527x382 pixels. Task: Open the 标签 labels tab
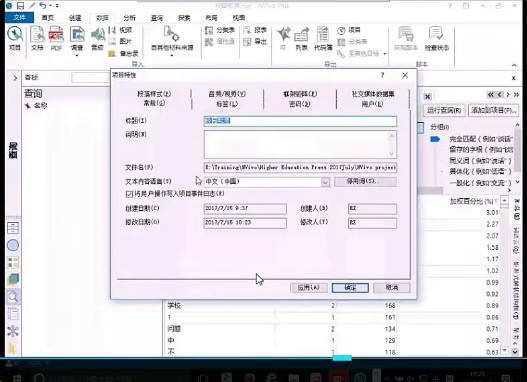tap(227, 104)
